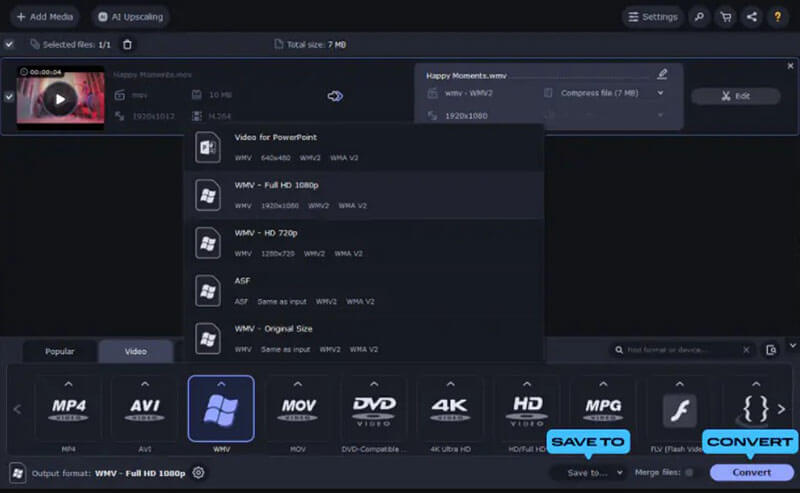
Task: Click the output resolution 1920x1080 value
Action: point(466,116)
